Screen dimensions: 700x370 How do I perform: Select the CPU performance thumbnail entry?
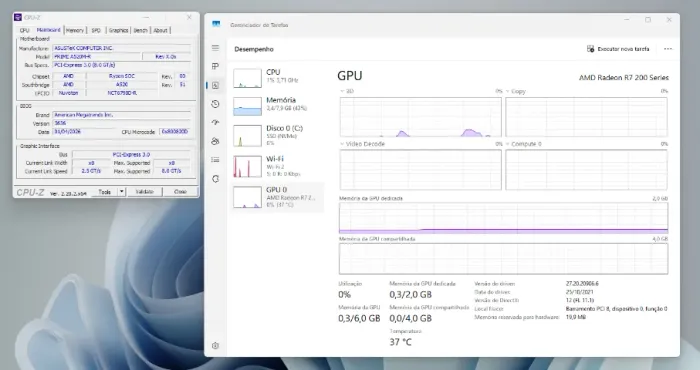pos(277,78)
